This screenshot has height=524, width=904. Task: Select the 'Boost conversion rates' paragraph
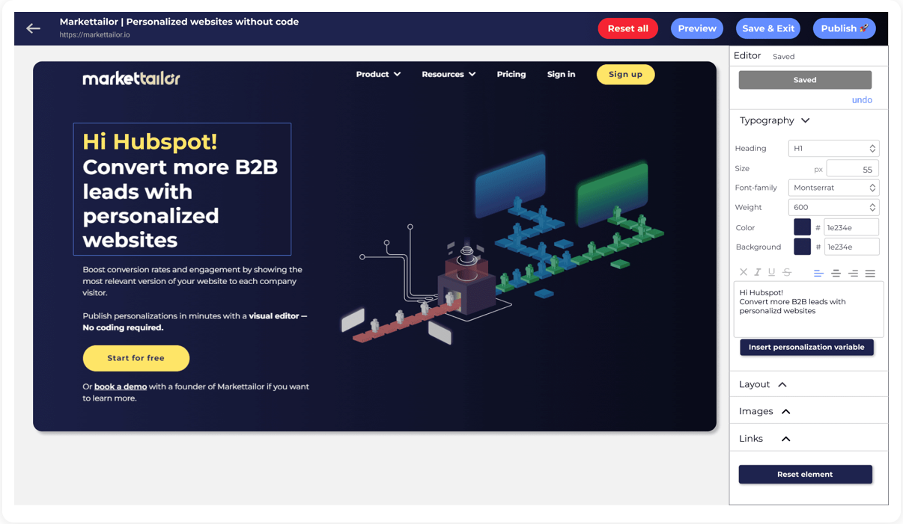click(x=193, y=281)
